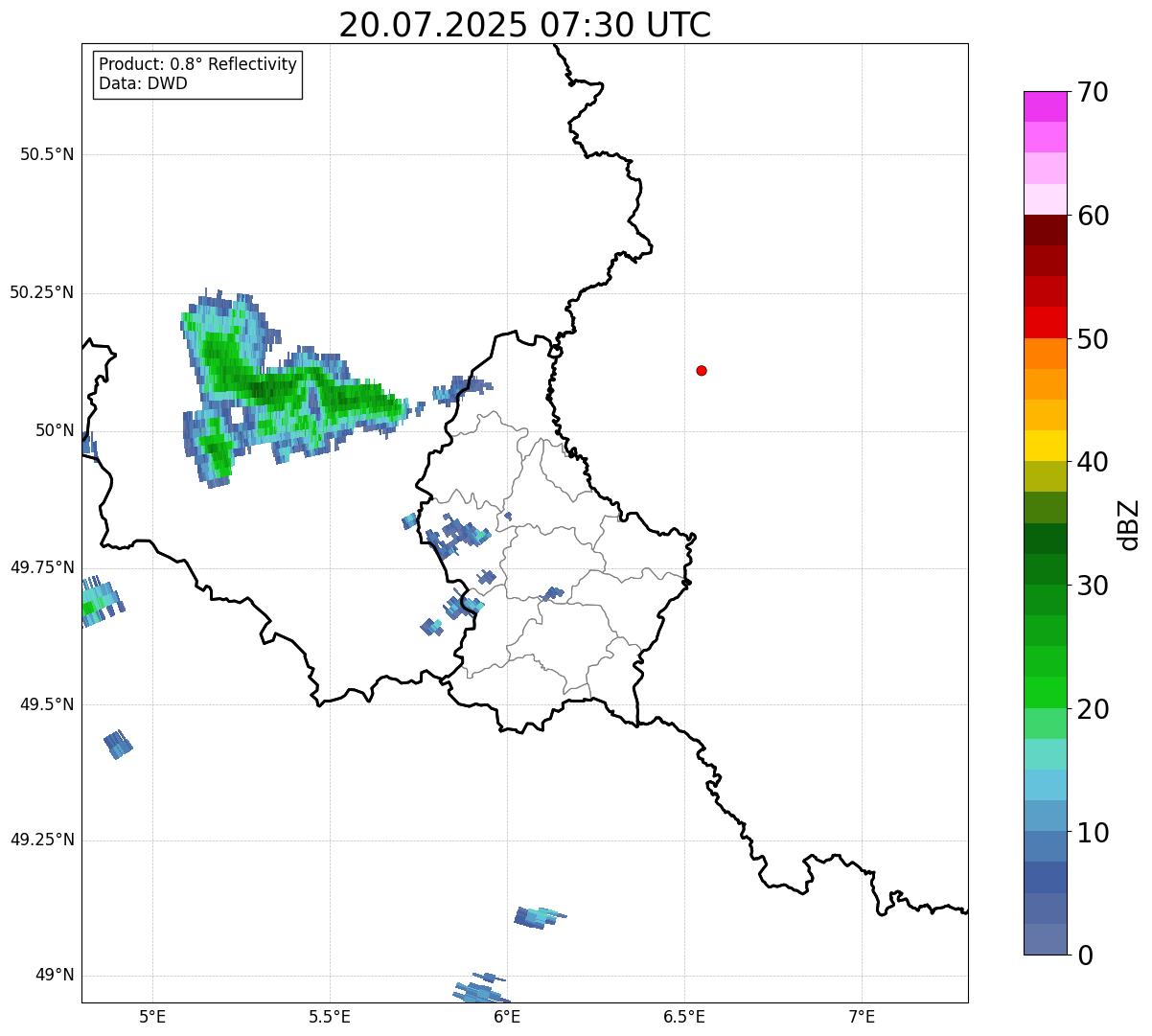Click the colorbar tick value 60
The width and height of the screenshot is (1152, 1036).
(1093, 216)
